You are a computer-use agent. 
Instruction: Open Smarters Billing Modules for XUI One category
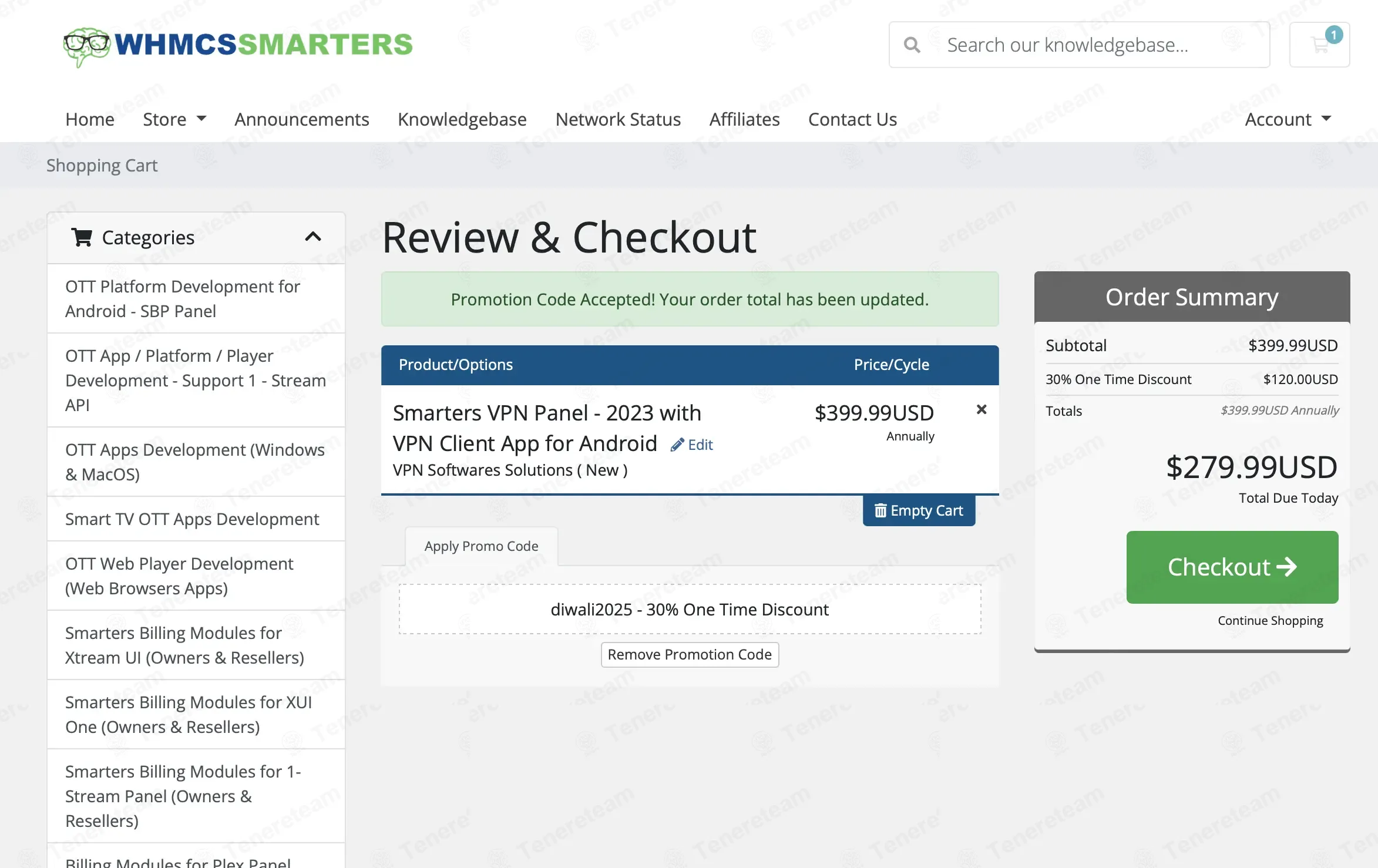tap(196, 715)
